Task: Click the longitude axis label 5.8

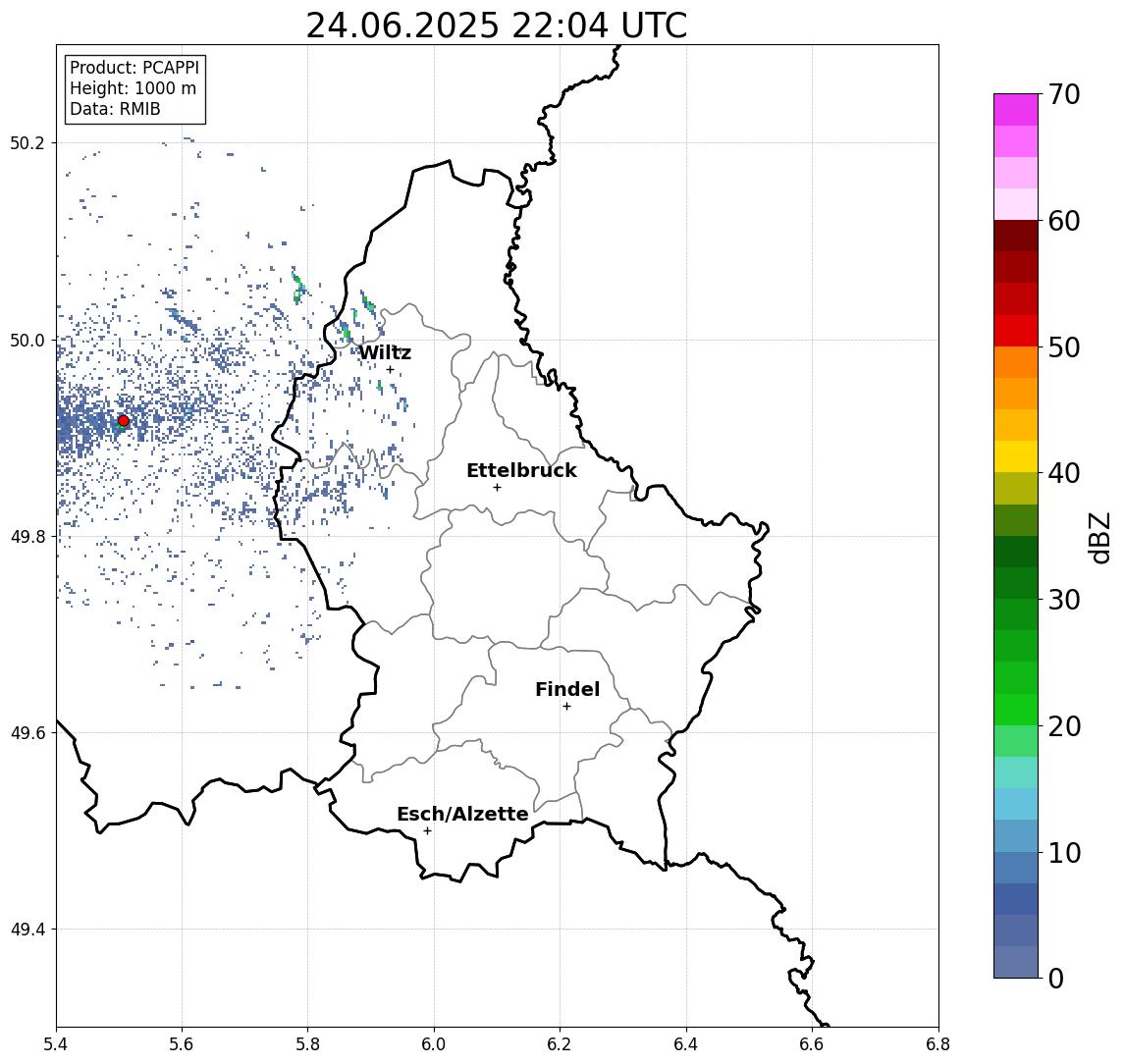Action: (x=307, y=1044)
